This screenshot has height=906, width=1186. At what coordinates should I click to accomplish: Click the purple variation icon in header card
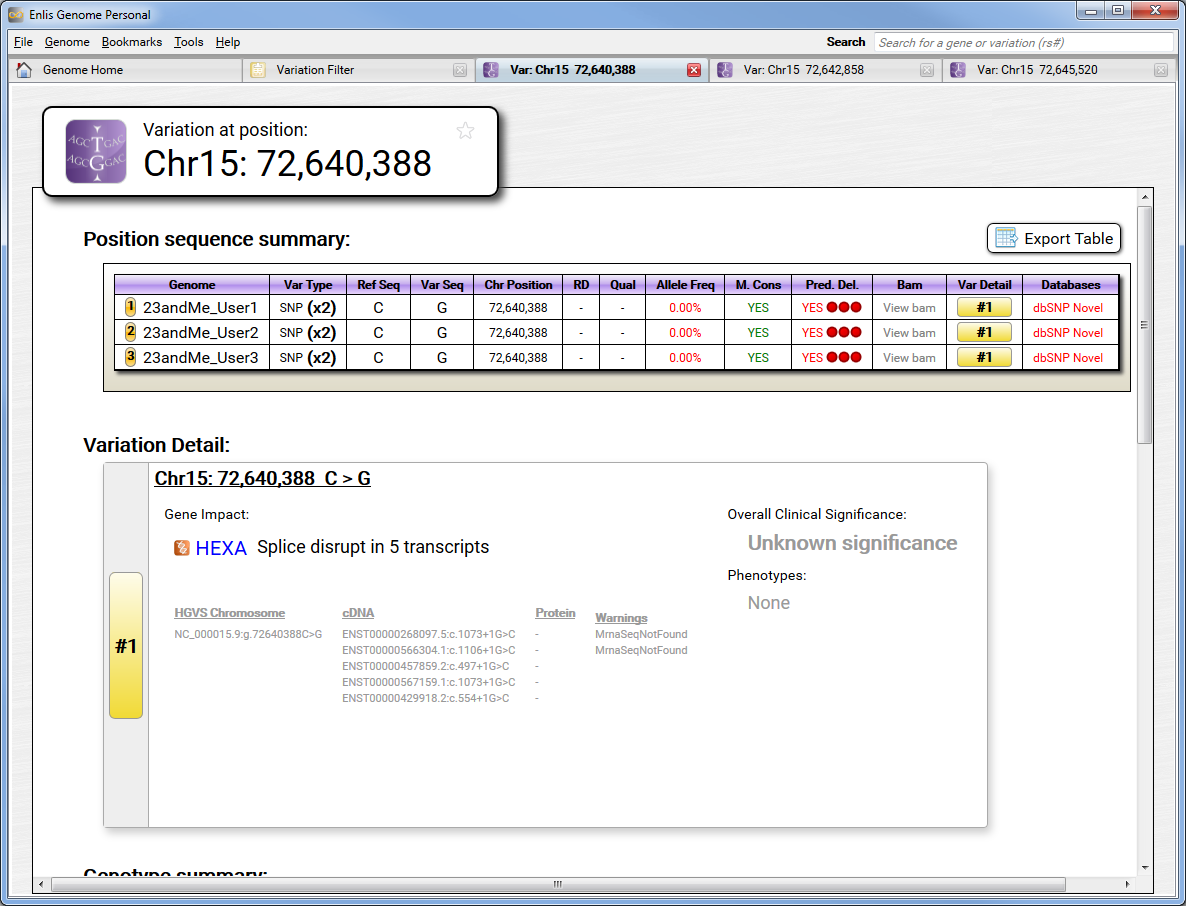click(x=96, y=151)
